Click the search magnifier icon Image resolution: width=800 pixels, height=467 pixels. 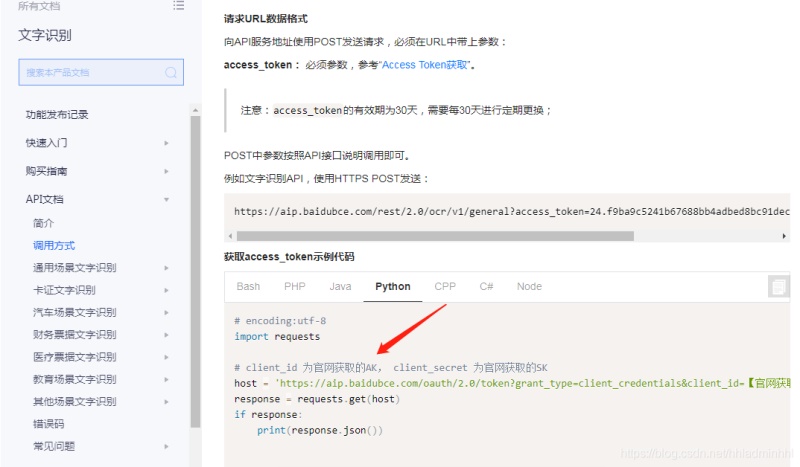[171, 72]
